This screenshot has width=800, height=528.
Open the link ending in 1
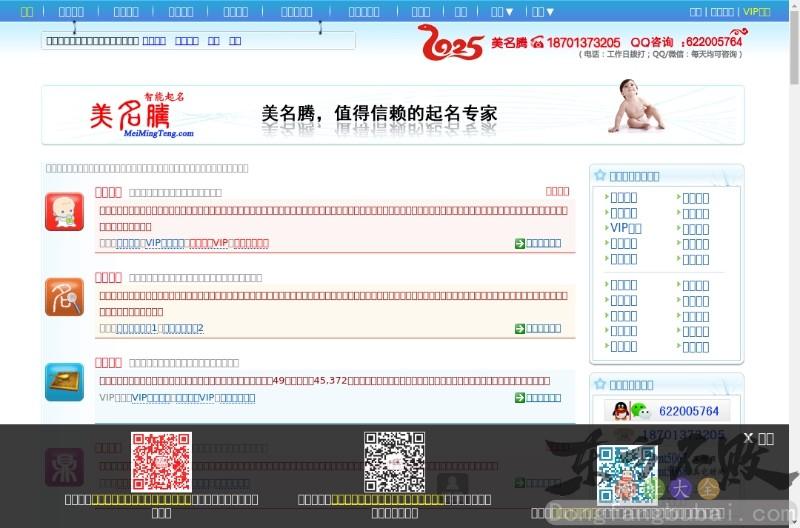(x=137, y=329)
